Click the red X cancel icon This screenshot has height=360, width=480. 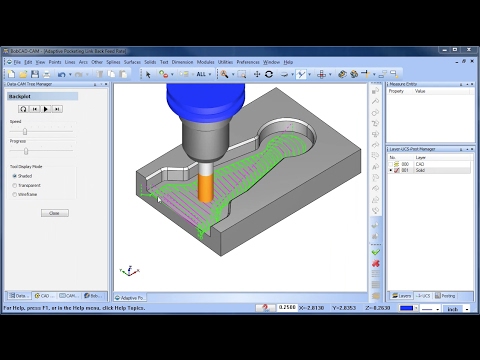pyautogui.click(x=376, y=263)
